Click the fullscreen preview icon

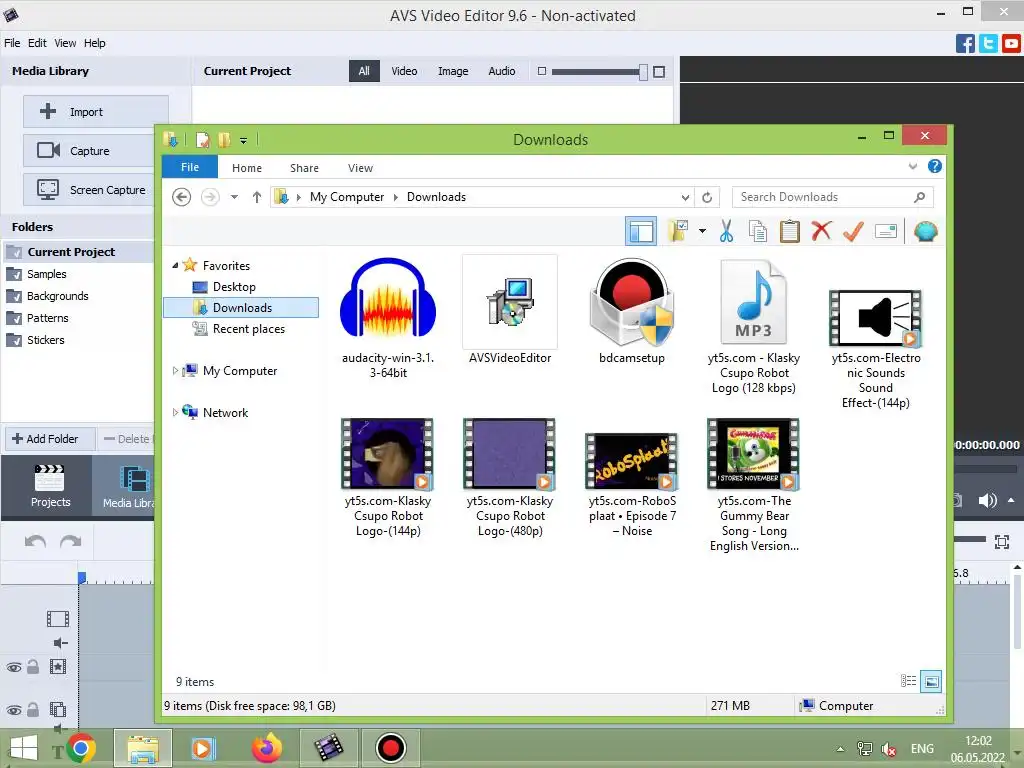pos(1002,541)
